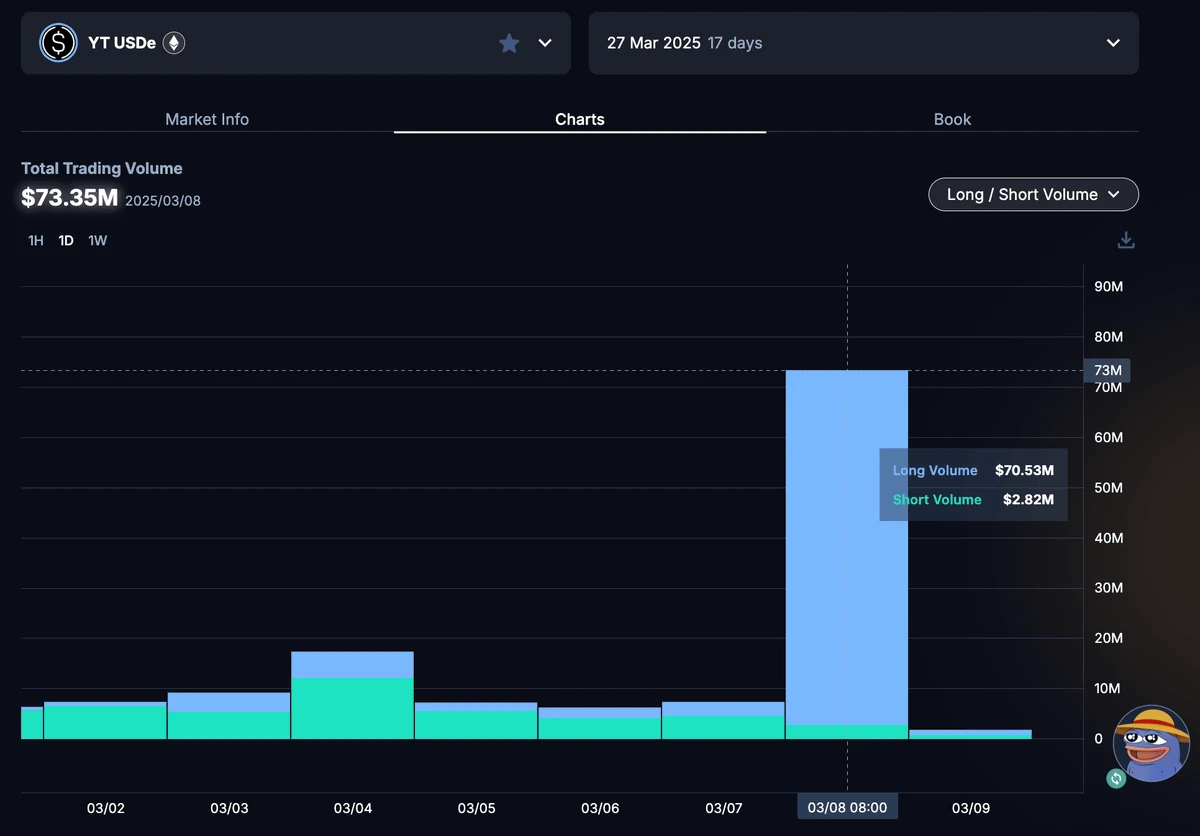Image resolution: width=1200 pixels, height=836 pixels.
Task: Click the pepe straw hat mascot avatar
Action: 1151,743
